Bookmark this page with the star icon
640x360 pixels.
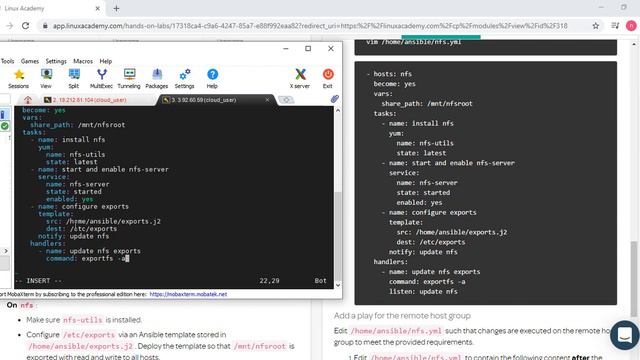596,26
